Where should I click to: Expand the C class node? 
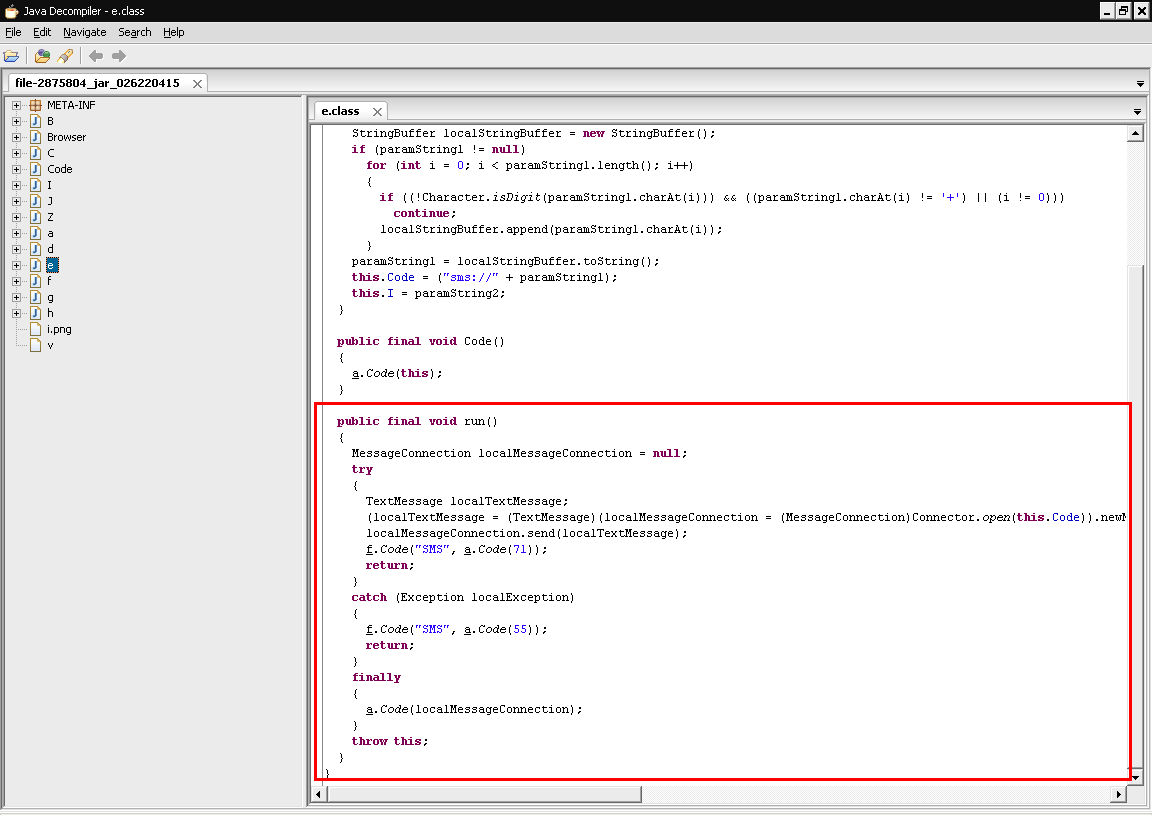(x=16, y=153)
